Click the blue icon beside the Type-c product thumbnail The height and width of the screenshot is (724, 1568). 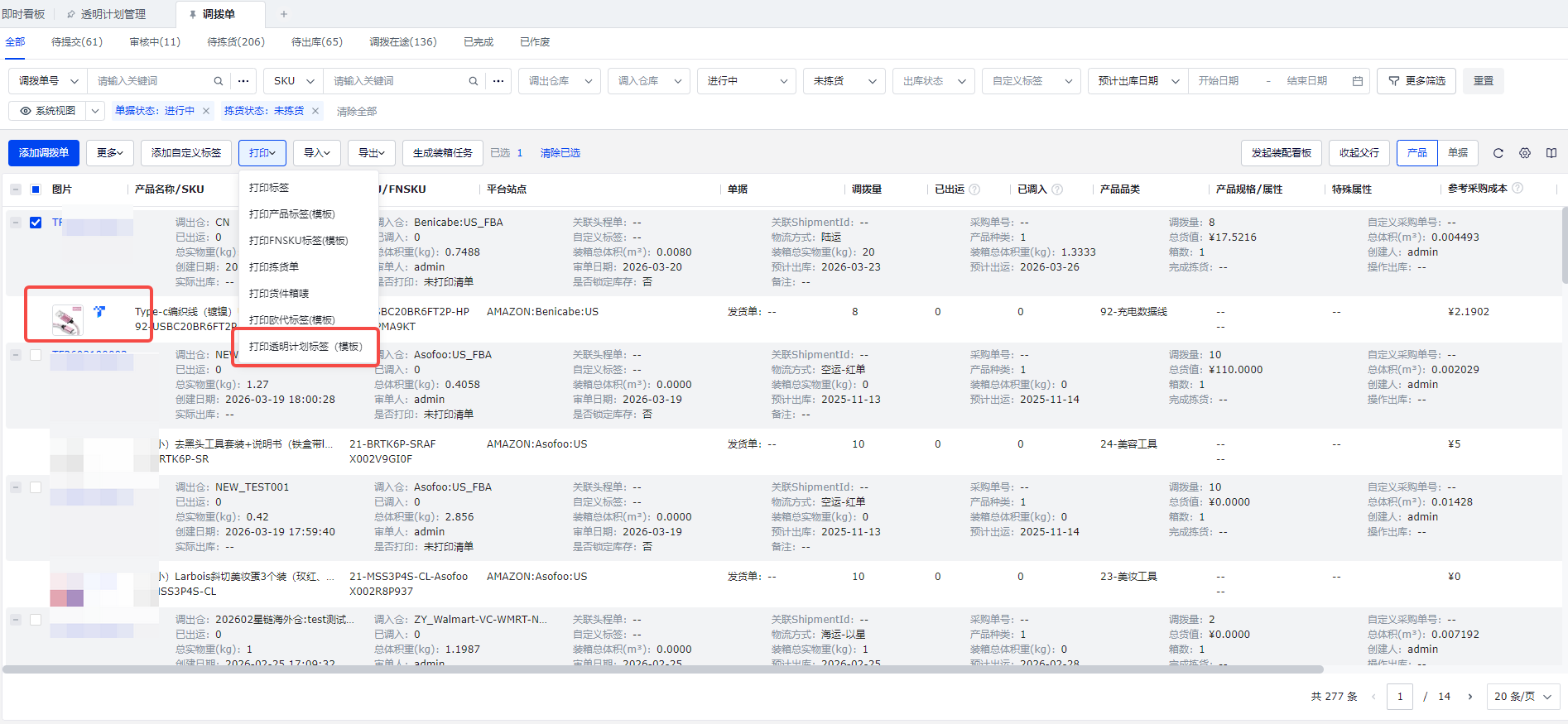point(99,312)
